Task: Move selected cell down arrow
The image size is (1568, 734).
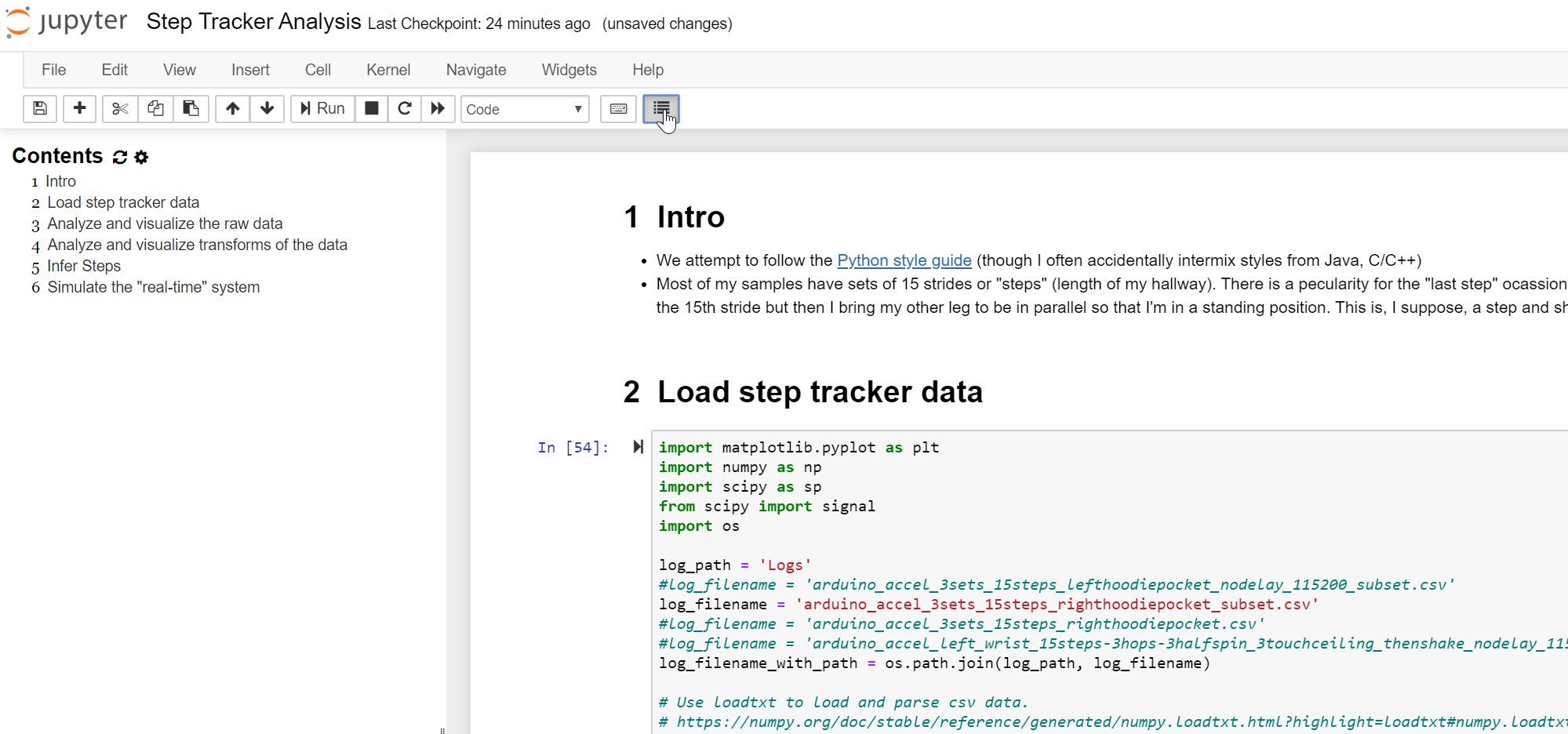Action: pos(267,108)
